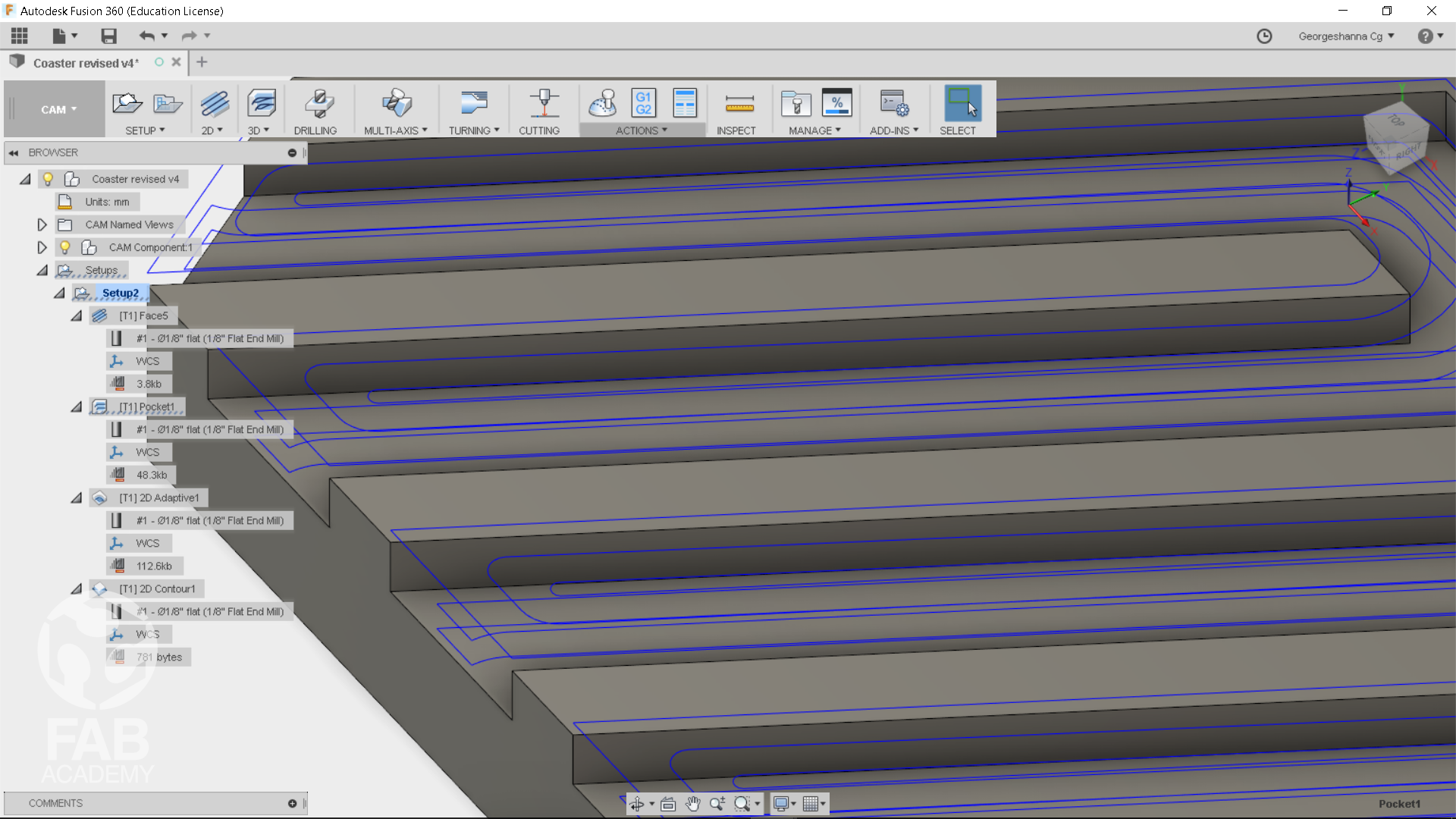Collapse the Setups node
The width and height of the screenshot is (1456, 819).
click(x=42, y=270)
